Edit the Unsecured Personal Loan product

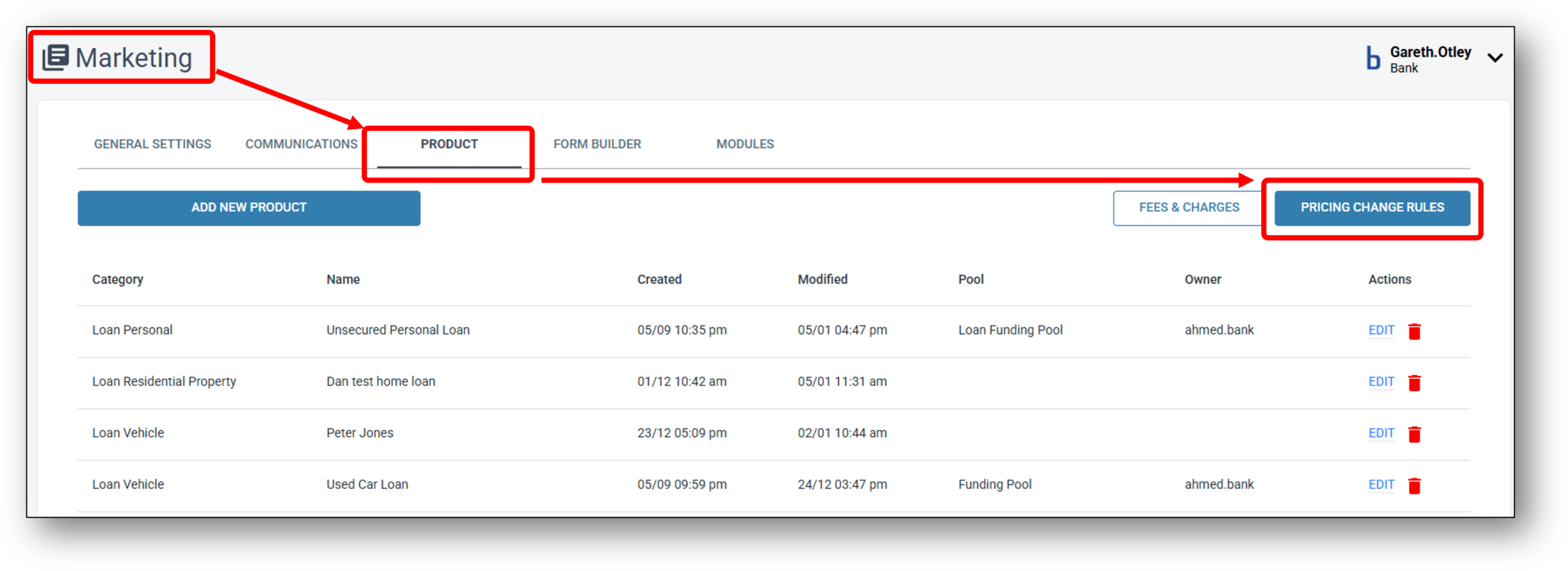(1381, 330)
